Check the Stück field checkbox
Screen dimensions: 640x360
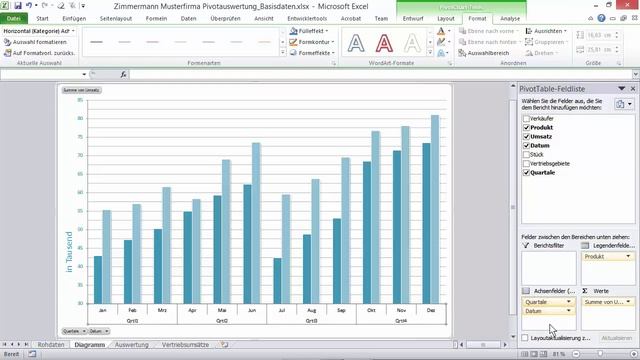[526, 155]
